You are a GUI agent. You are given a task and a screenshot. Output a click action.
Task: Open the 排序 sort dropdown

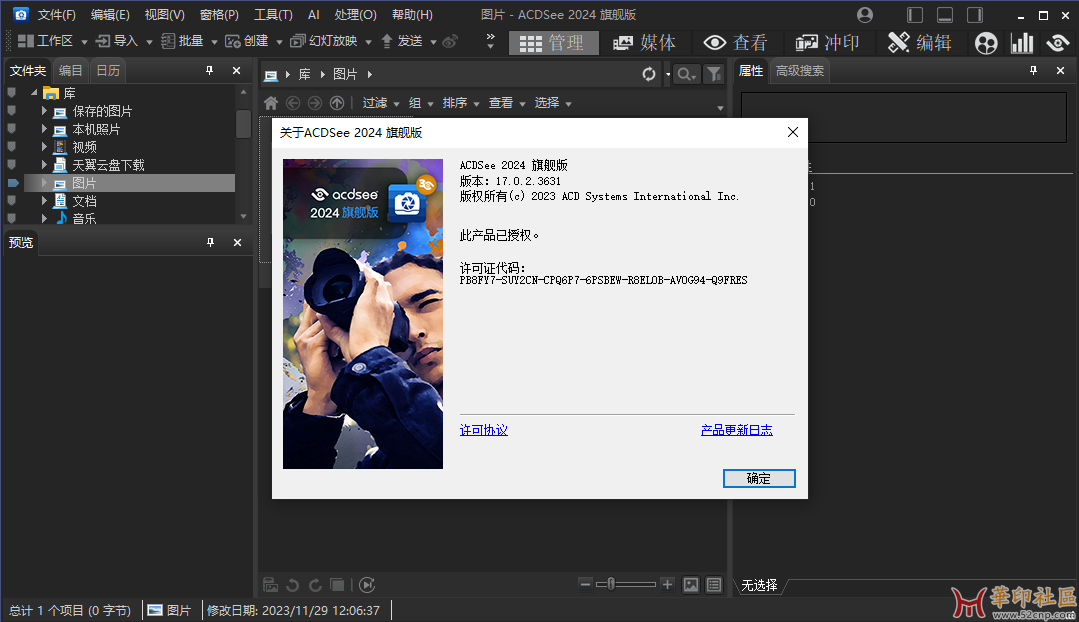coord(461,103)
